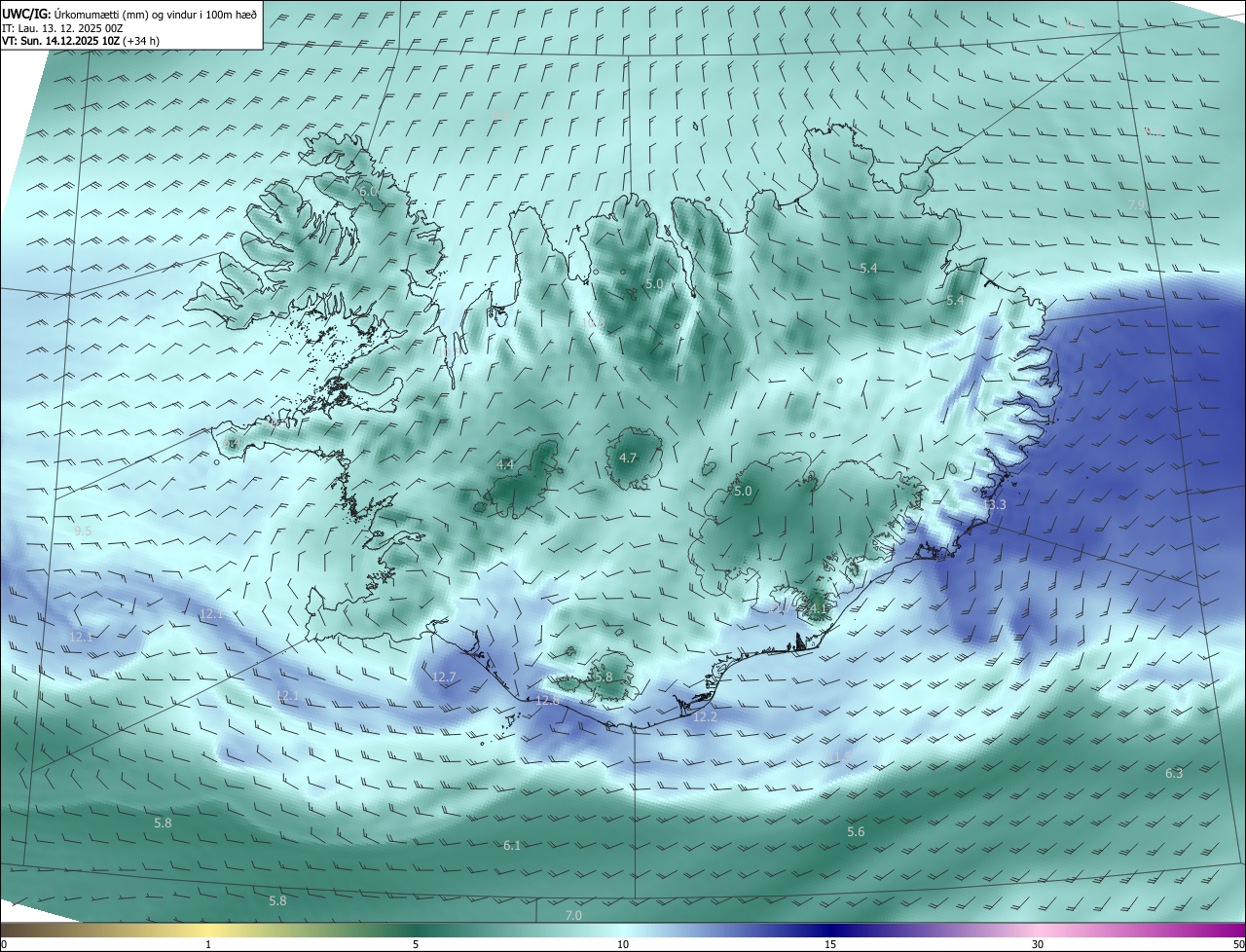
Task: Click colour scale tick label 15
Action: pyautogui.click(x=830, y=944)
